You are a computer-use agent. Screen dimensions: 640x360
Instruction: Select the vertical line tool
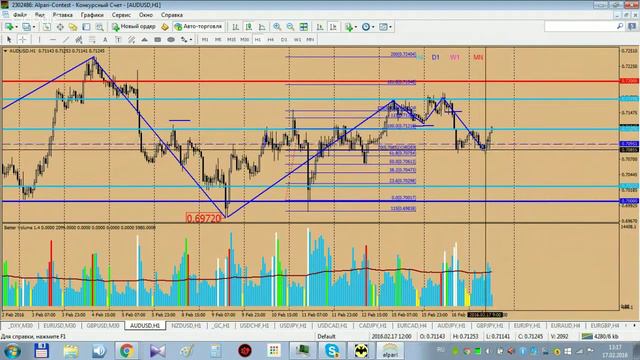(39, 40)
